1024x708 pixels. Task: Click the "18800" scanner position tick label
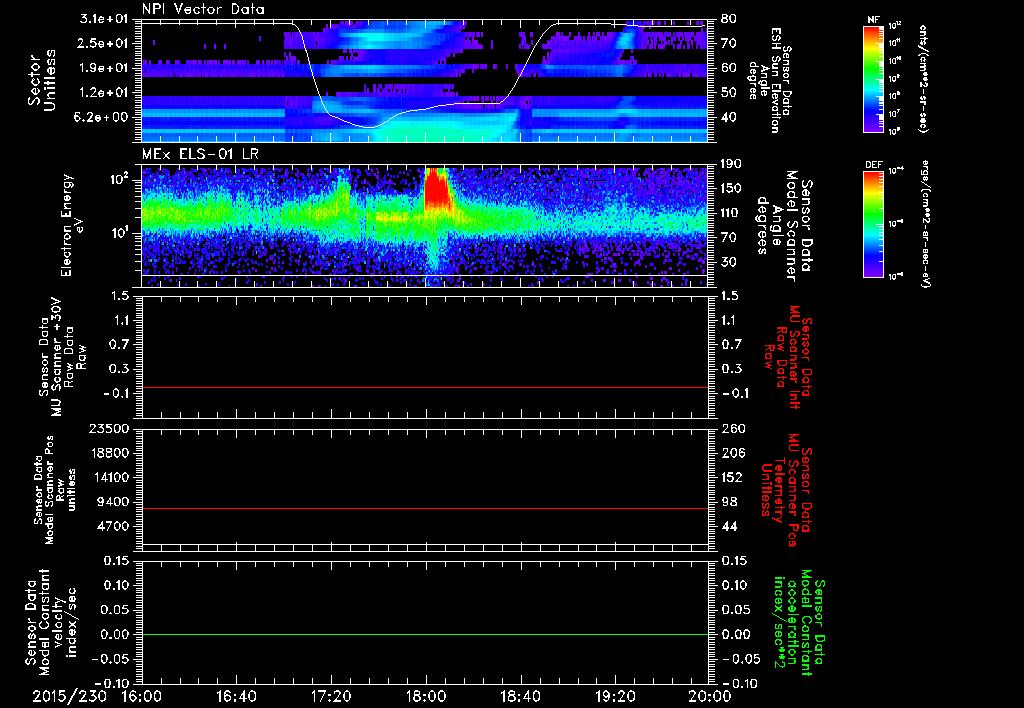108,453
